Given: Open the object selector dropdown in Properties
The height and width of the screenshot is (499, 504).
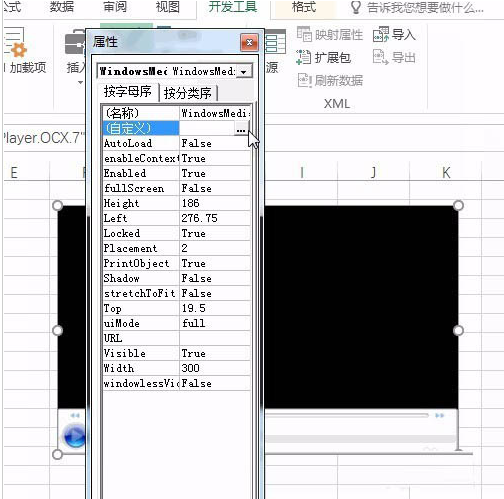Looking at the screenshot, I should tap(244, 71).
